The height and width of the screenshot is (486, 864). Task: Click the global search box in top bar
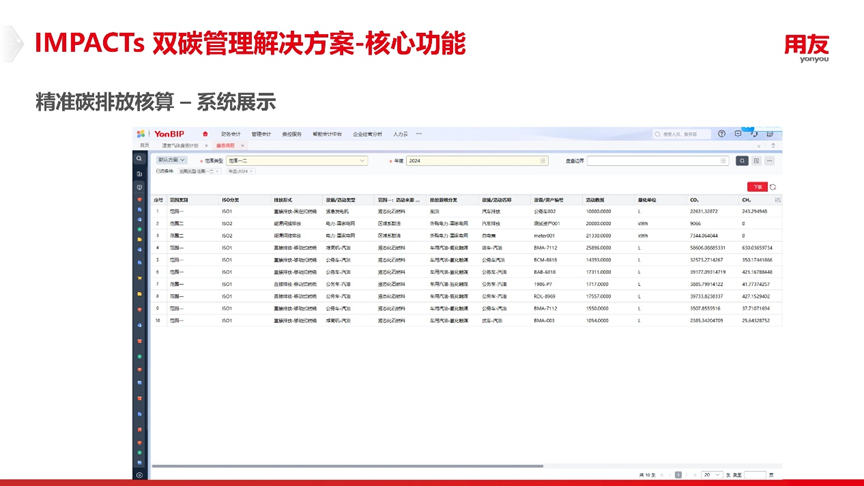(x=682, y=134)
